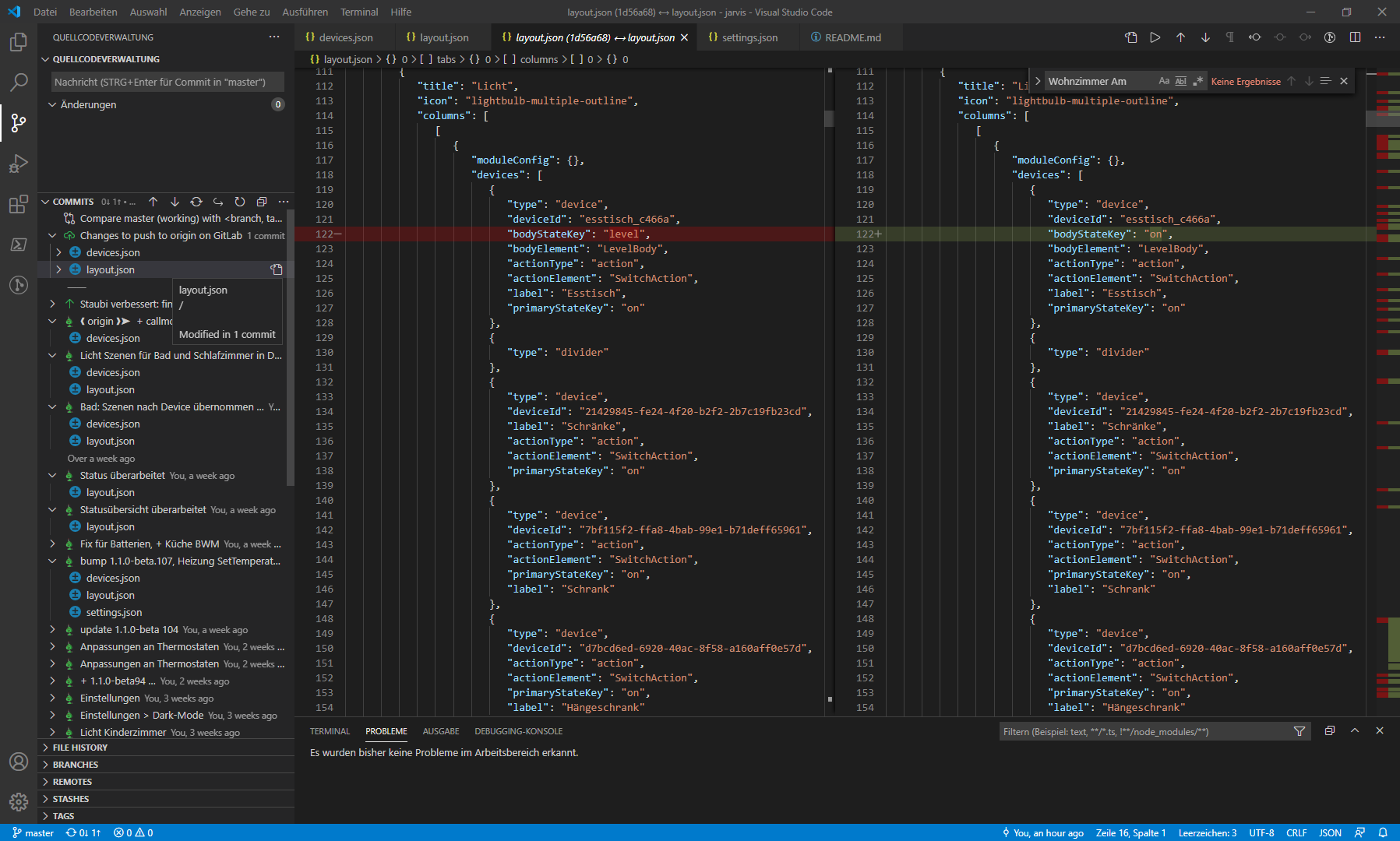Click the Run play icon in editor toolbar
This screenshot has height=841, width=1400.
1155,37
